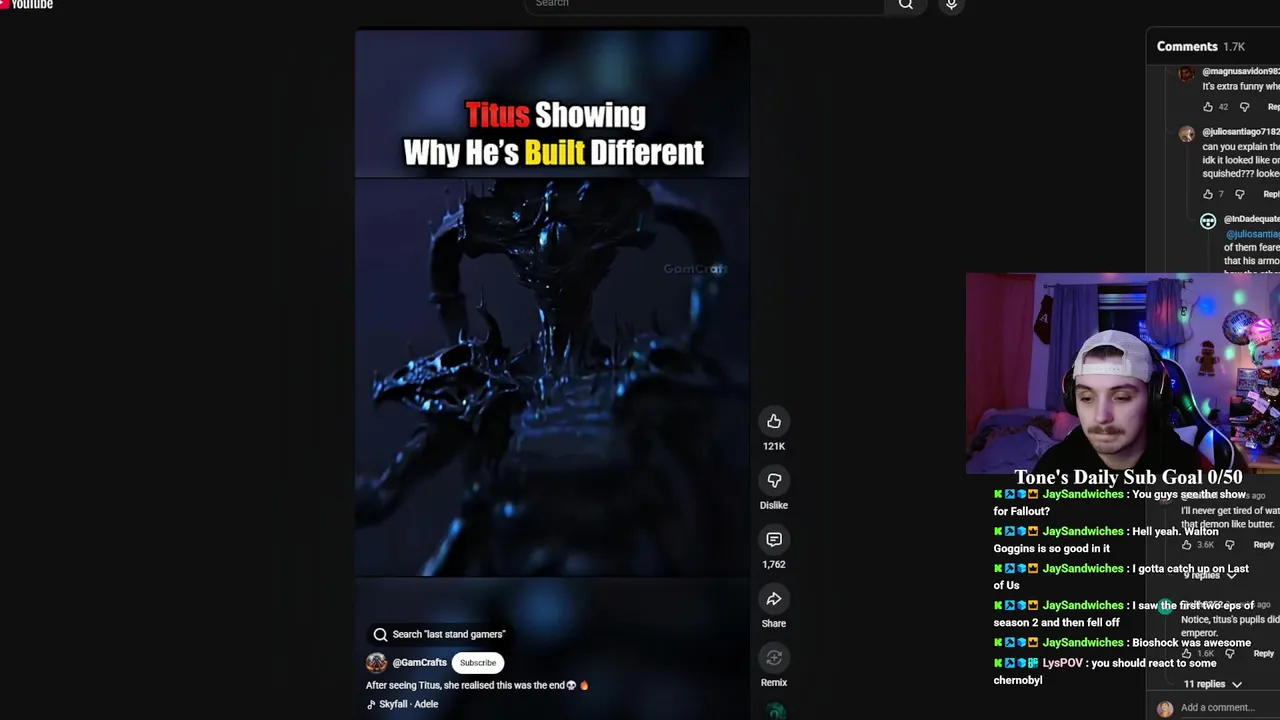The image size is (1280, 720).
Task: Subscribe to GamCrafts
Action: tap(478, 663)
